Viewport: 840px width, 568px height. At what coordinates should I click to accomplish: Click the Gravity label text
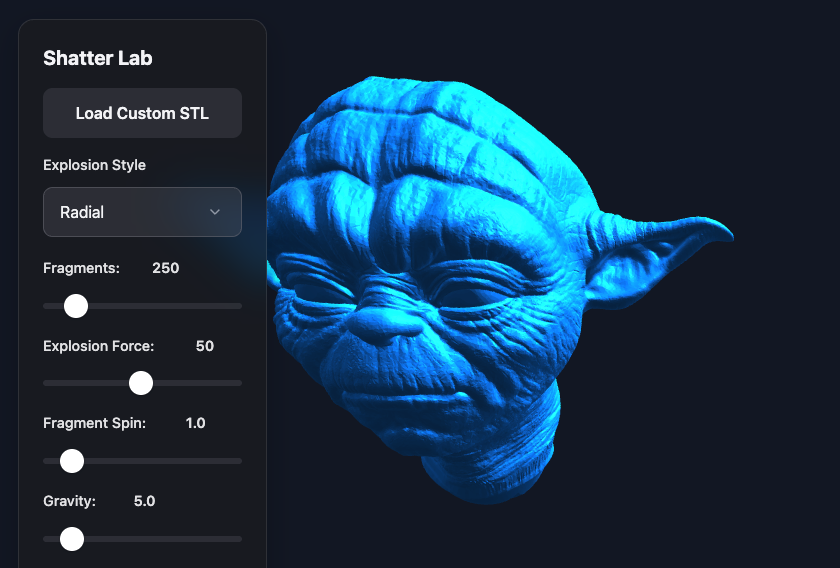(x=69, y=501)
